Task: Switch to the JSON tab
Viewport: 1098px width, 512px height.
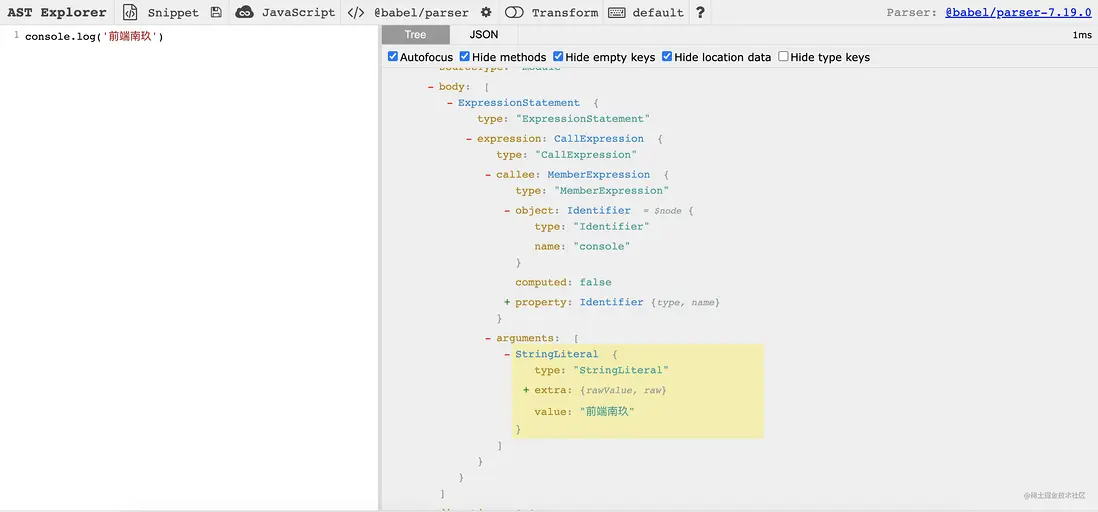Action: click(484, 34)
